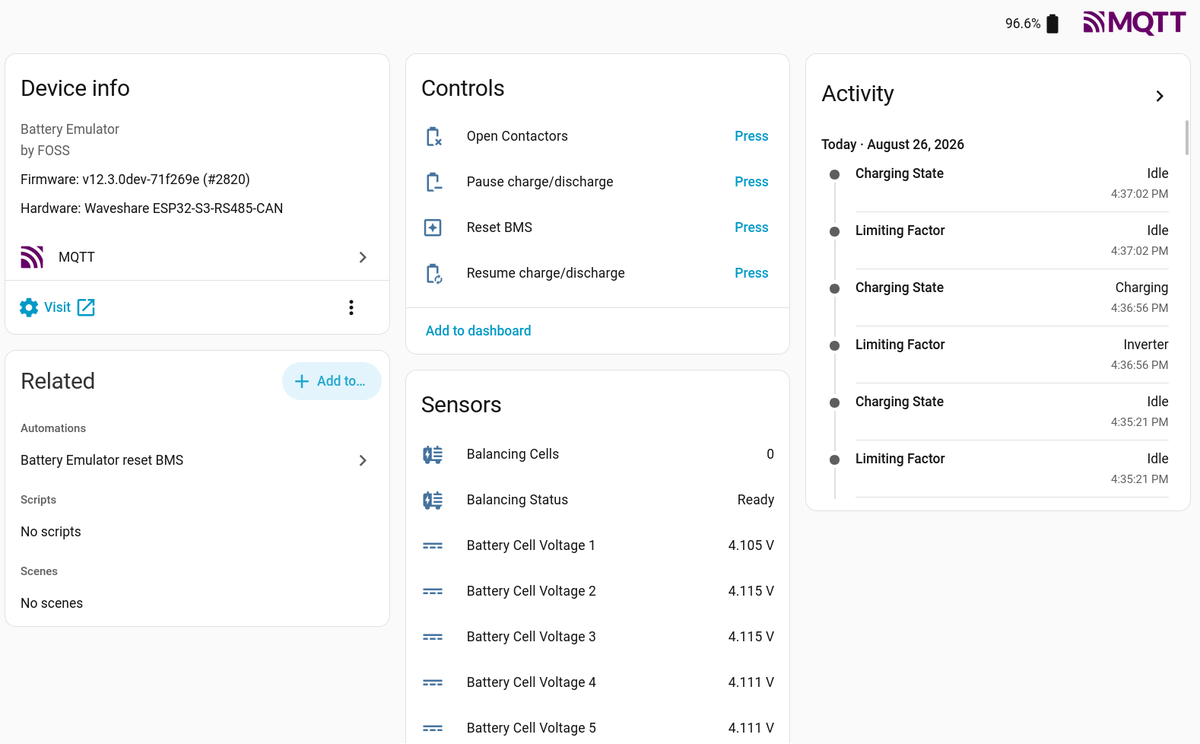This screenshot has width=1200, height=744.
Task: Click the Open Contactors battery icon
Action: (433, 137)
